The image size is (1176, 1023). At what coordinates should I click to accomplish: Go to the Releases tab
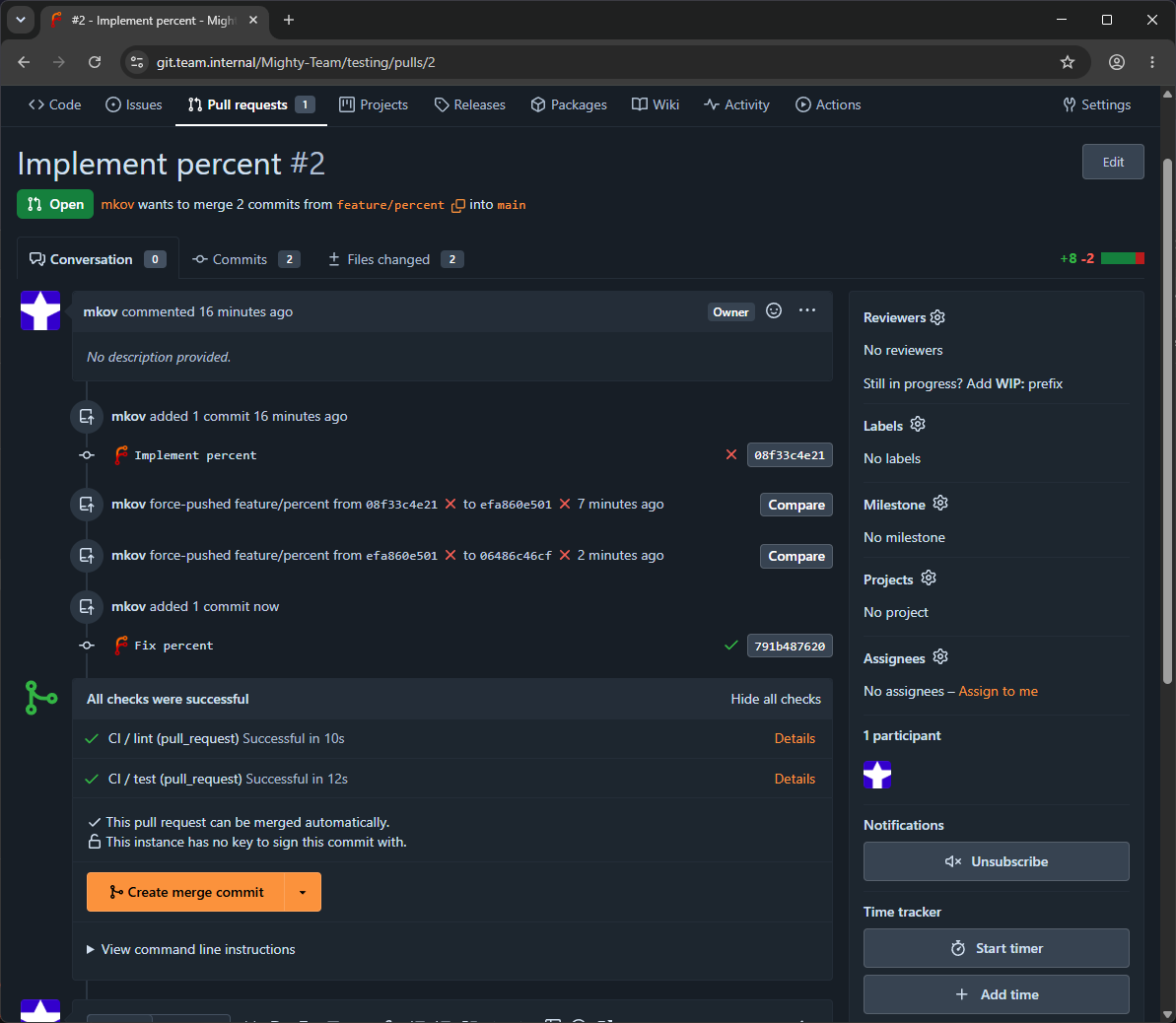tap(470, 105)
